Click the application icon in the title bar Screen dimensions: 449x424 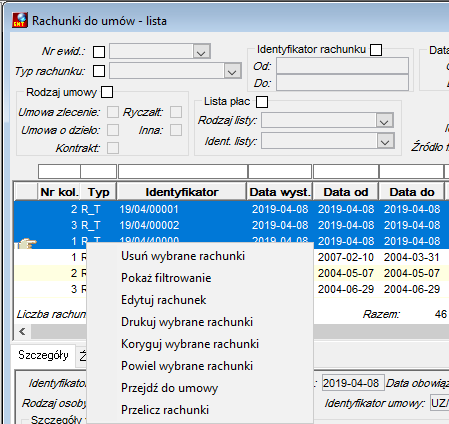pyautogui.click(x=20, y=20)
